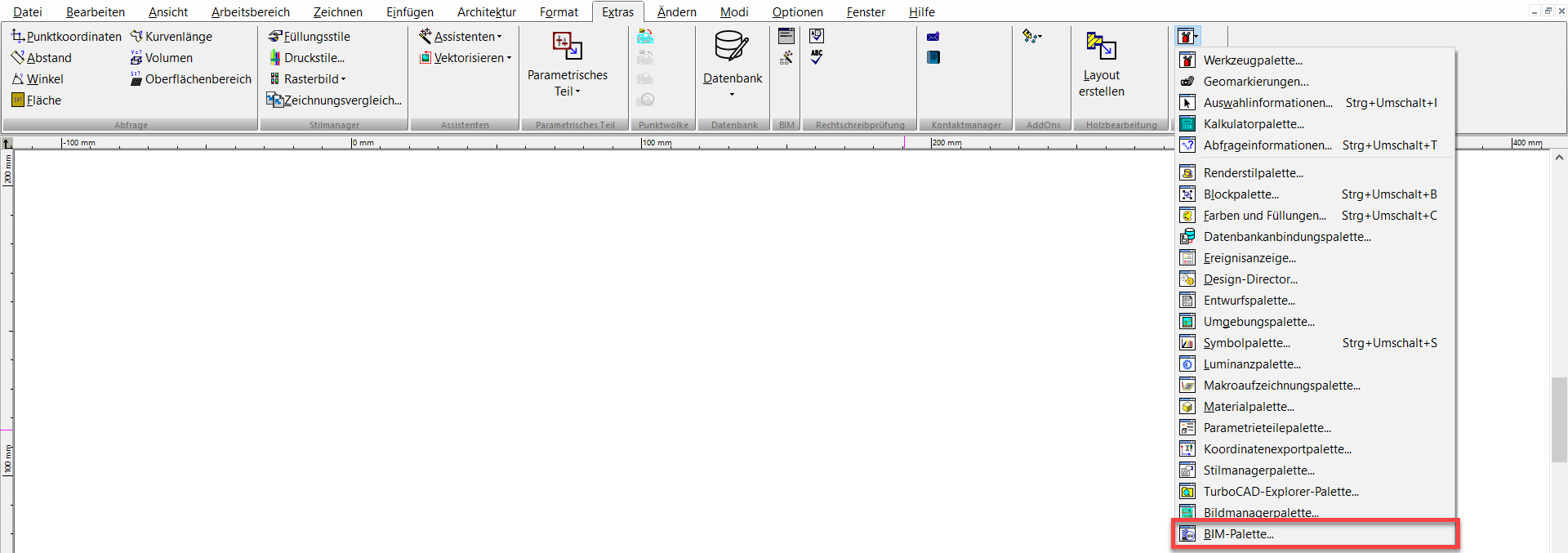Select Materialpalette entry in the list
The image size is (1568, 553).
coord(1248,407)
